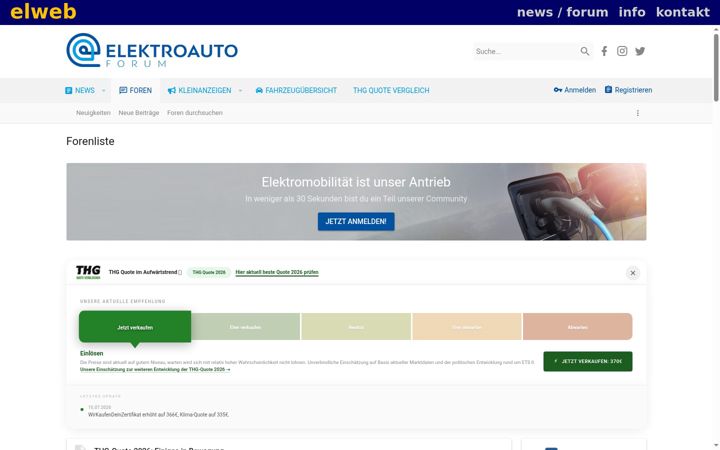
Task: Open the Facebook icon link
Action: pyautogui.click(x=604, y=51)
